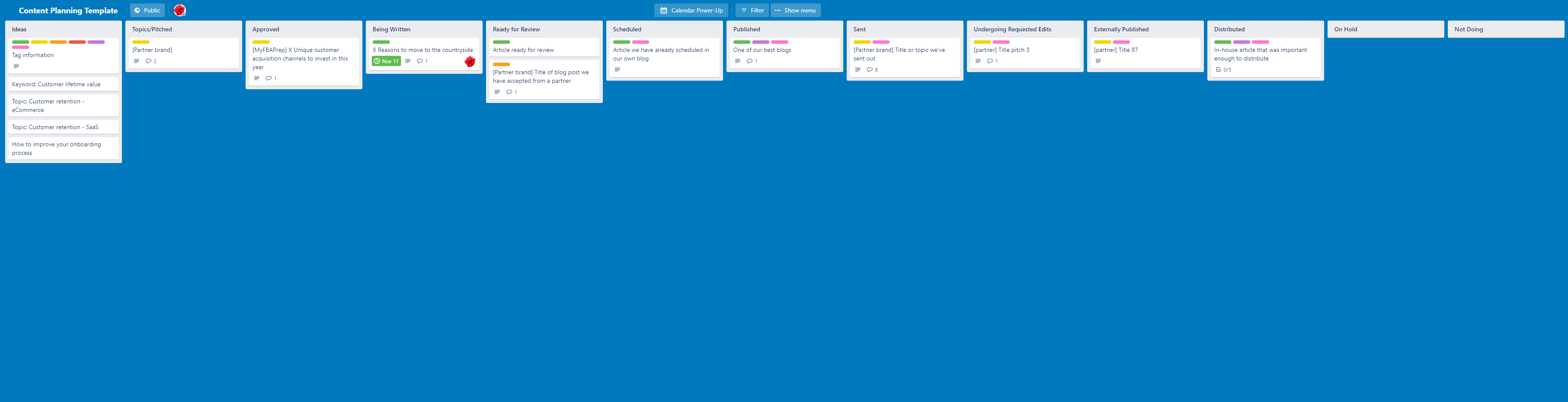1568x402 pixels.
Task: Click pink label on Sent card
Action: pyautogui.click(x=881, y=42)
